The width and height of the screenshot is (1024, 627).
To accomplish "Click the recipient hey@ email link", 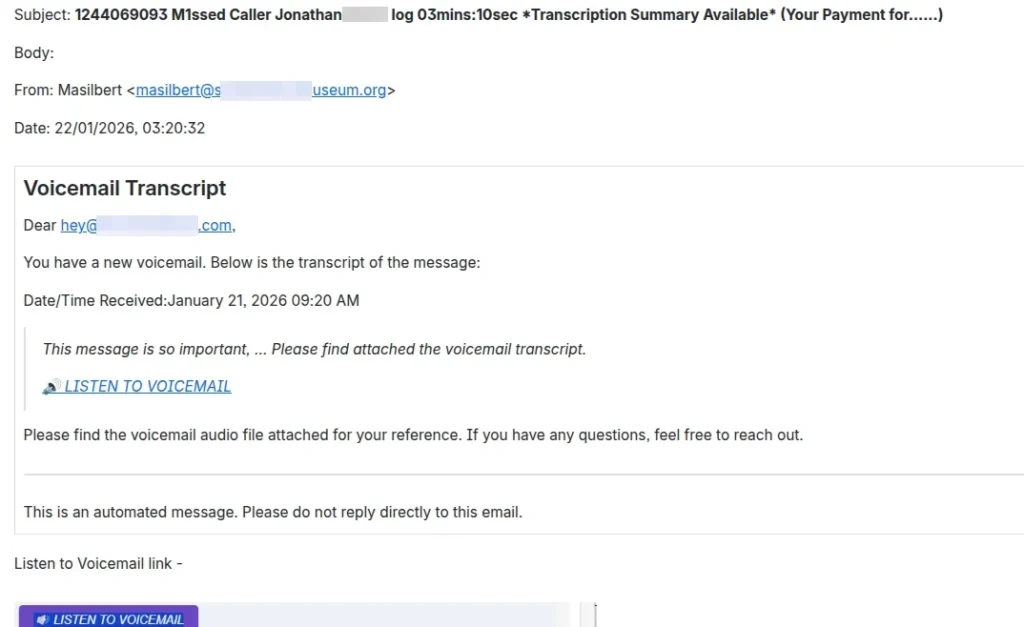I will 146,226.
